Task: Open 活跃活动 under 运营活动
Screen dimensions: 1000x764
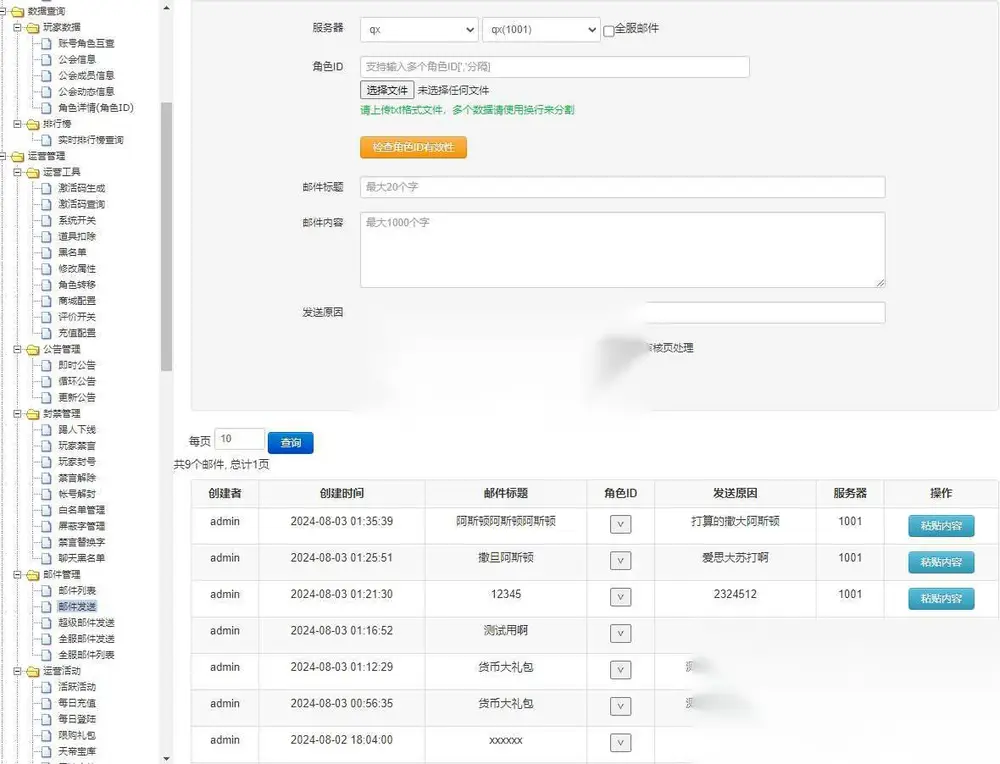Action: coord(77,687)
